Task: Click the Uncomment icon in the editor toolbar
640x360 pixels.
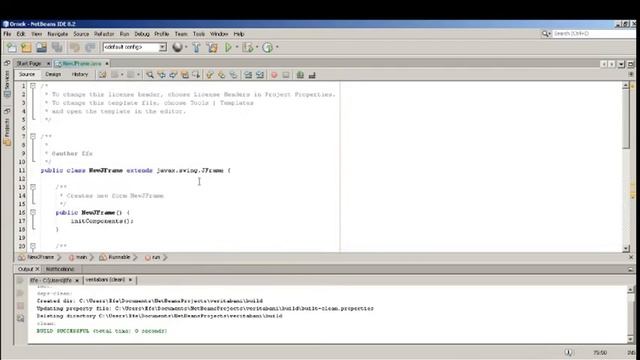Action: (x=312, y=75)
